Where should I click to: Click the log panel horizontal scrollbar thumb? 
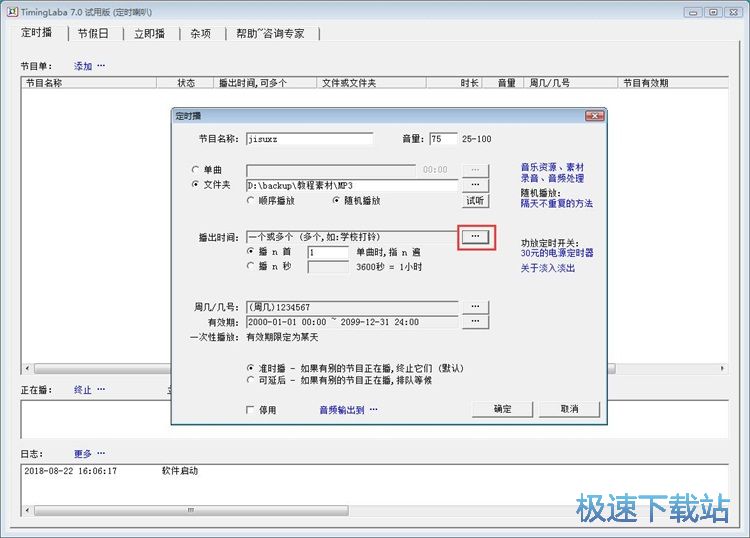tap(191, 510)
